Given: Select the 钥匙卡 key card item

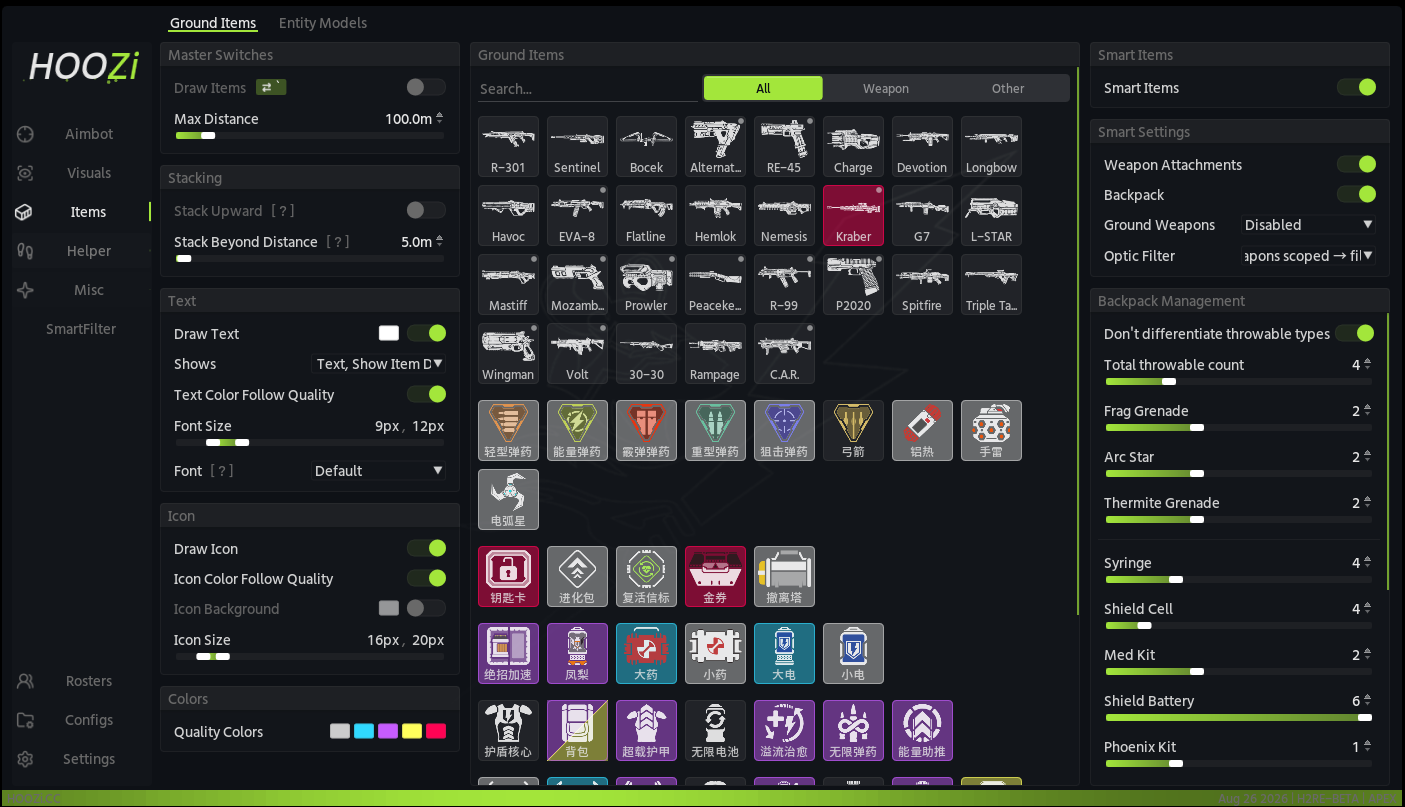Looking at the screenshot, I should coord(508,576).
